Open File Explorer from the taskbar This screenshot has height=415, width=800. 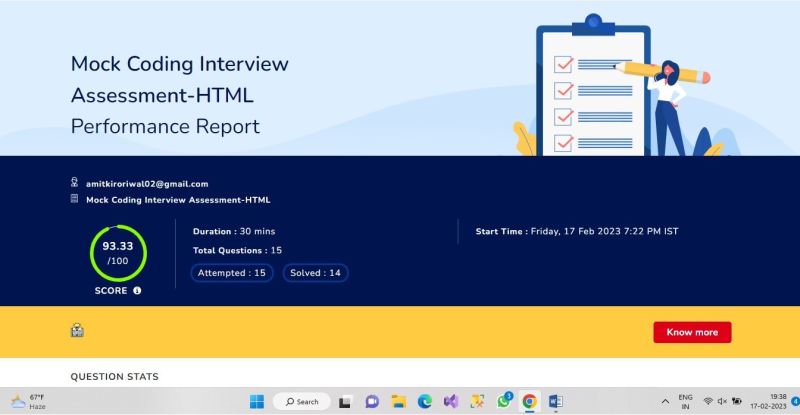click(398, 402)
